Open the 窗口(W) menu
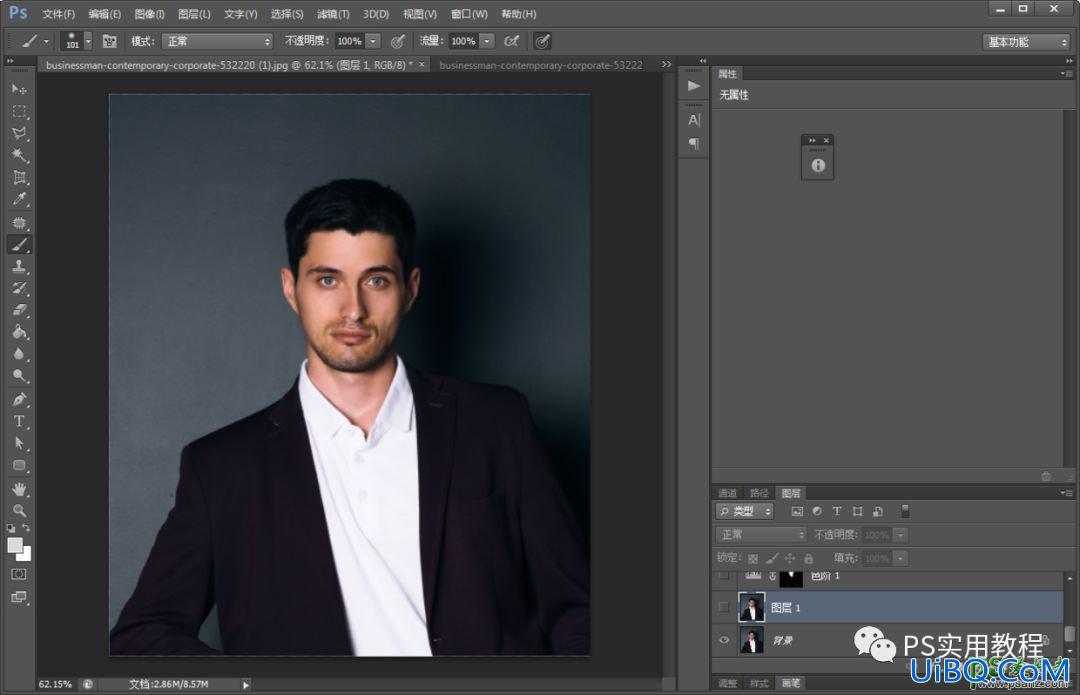 coord(469,14)
